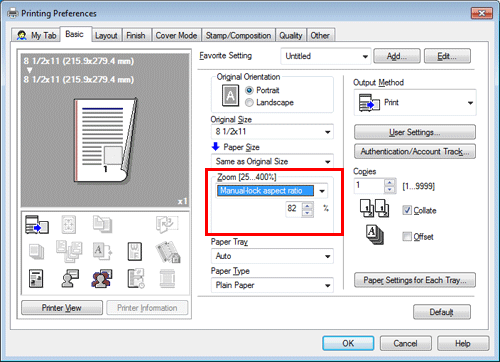Click the authentication users icon in the settings grid
This screenshot has width=500, height=362.
(102, 279)
